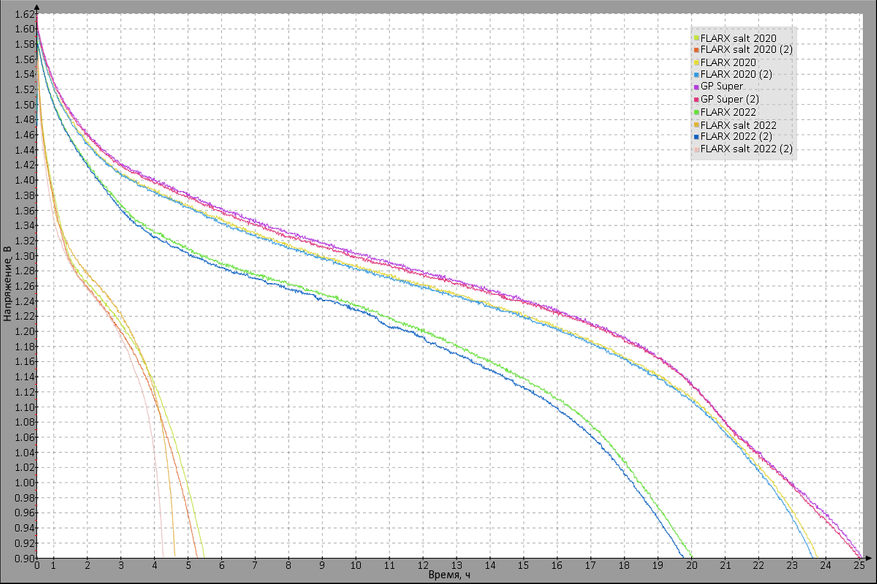Screen dimensions: 877x584
Task: Click the 1.20 tick on the voltage axis
Action: [x=21, y=331]
